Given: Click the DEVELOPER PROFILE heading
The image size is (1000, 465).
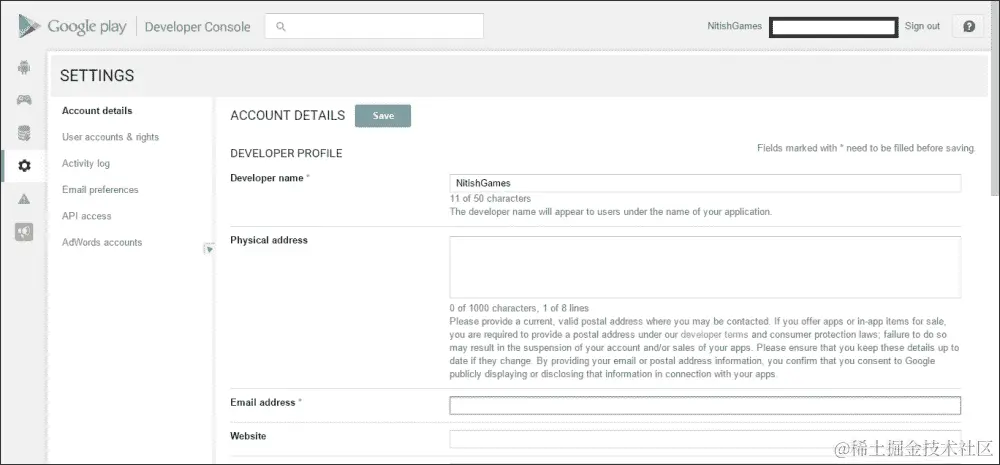Looking at the screenshot, I should pyautogui.click(x=286, y=154).
